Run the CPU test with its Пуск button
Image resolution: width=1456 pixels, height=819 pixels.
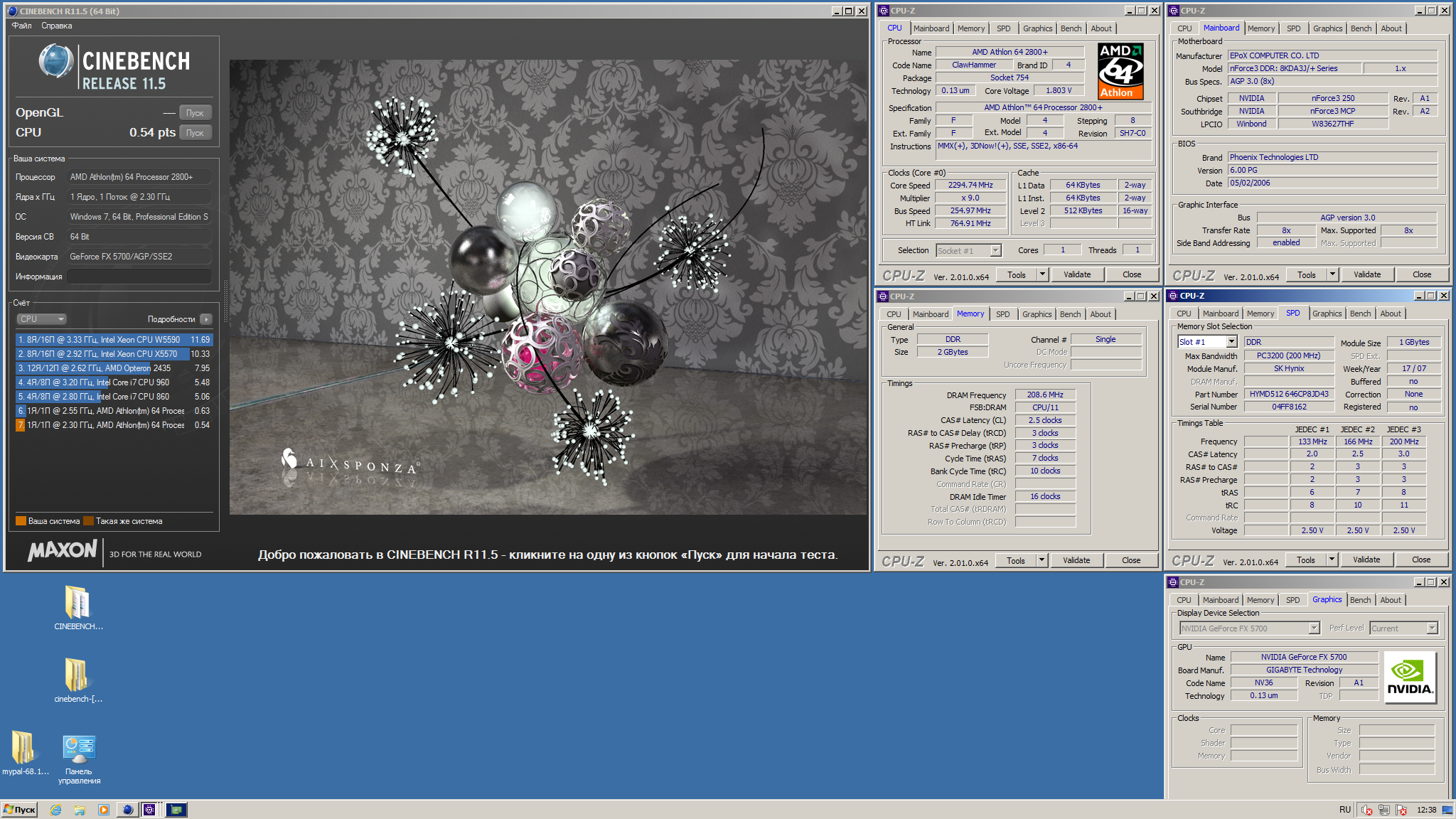tap(195, 133)
